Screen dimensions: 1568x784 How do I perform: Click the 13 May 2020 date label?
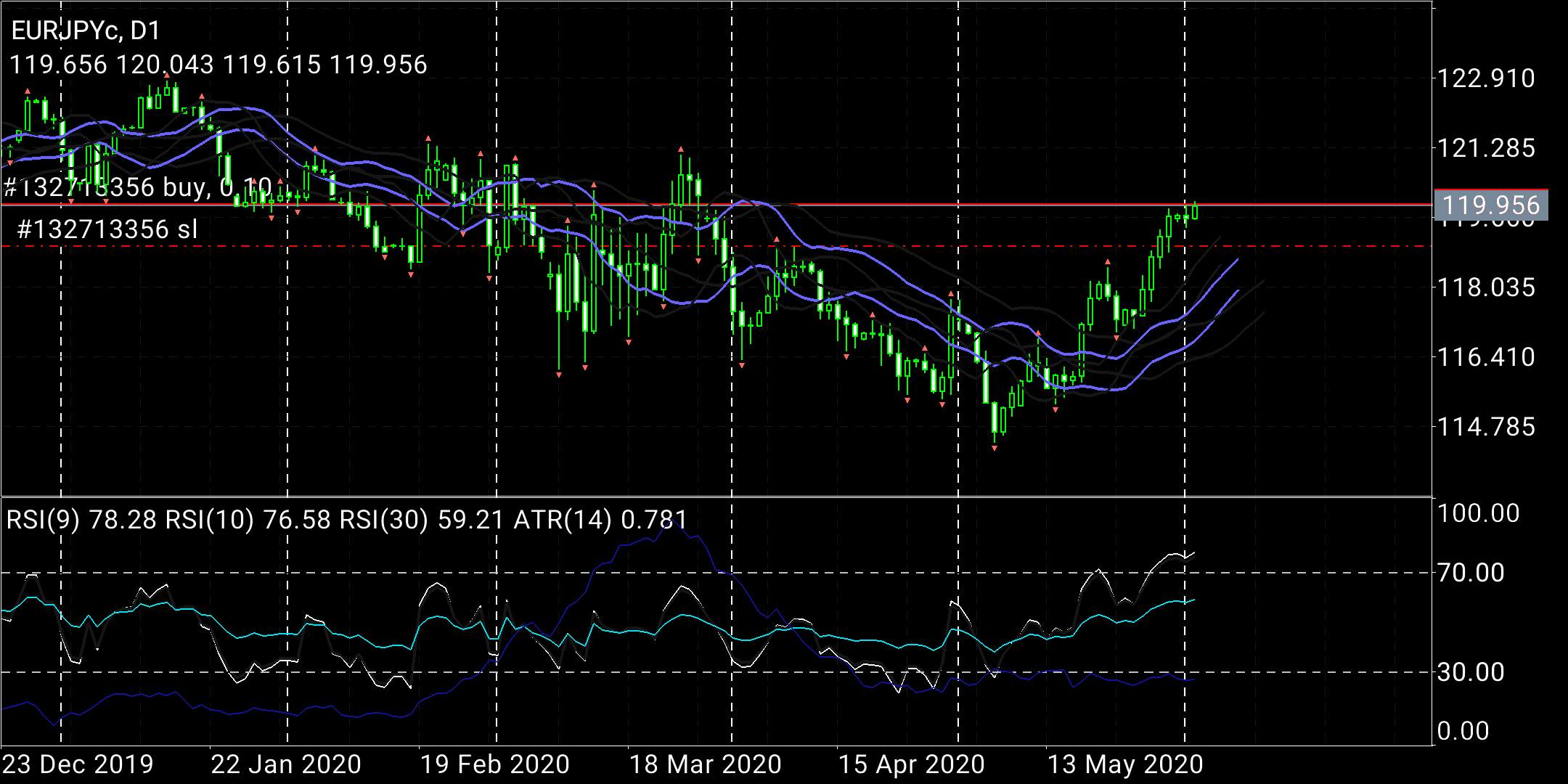(x=1124, y=764)
